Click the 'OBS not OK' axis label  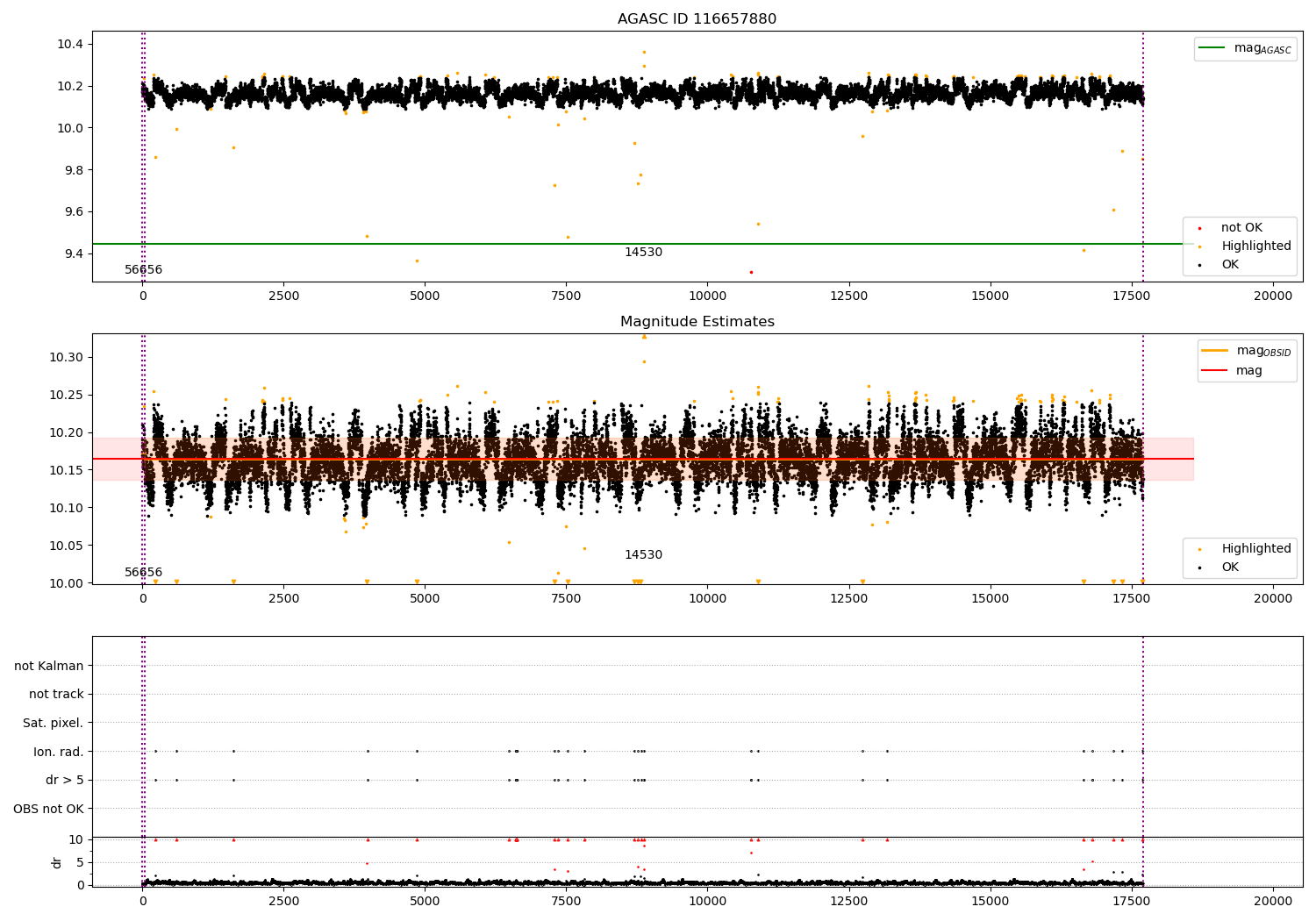pyautogui.click(x=49, y=809)
